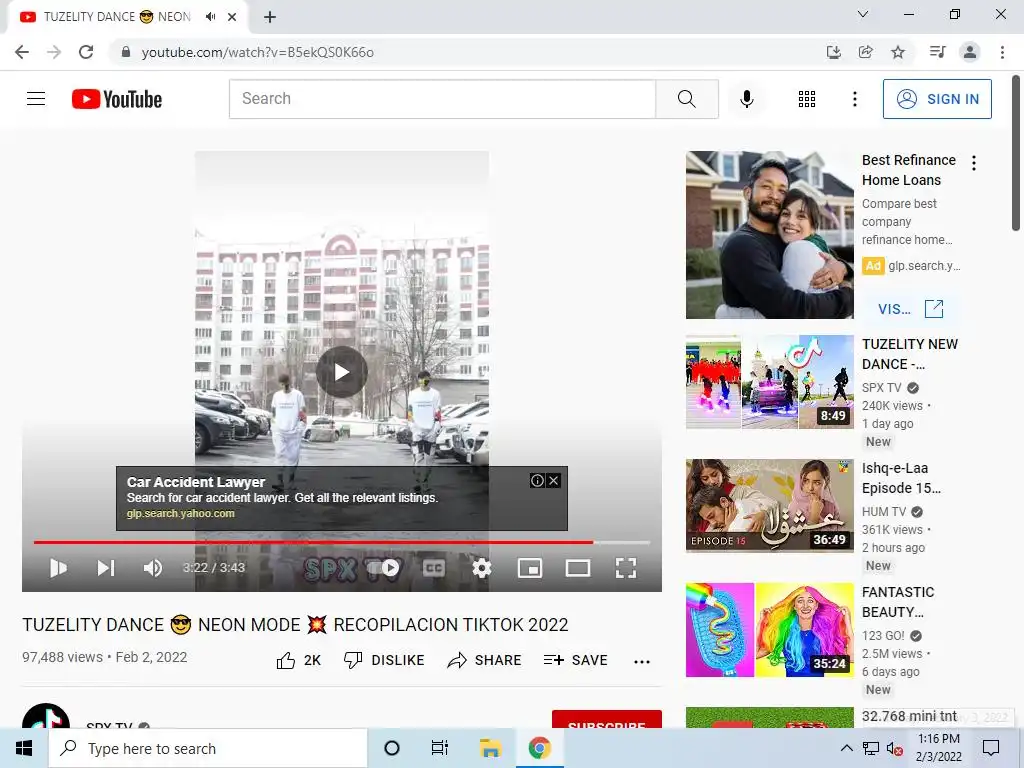Screen dimensions: 1024x768
Task: Open YouTube settings three-dot menu
Action: pos(854,99)
